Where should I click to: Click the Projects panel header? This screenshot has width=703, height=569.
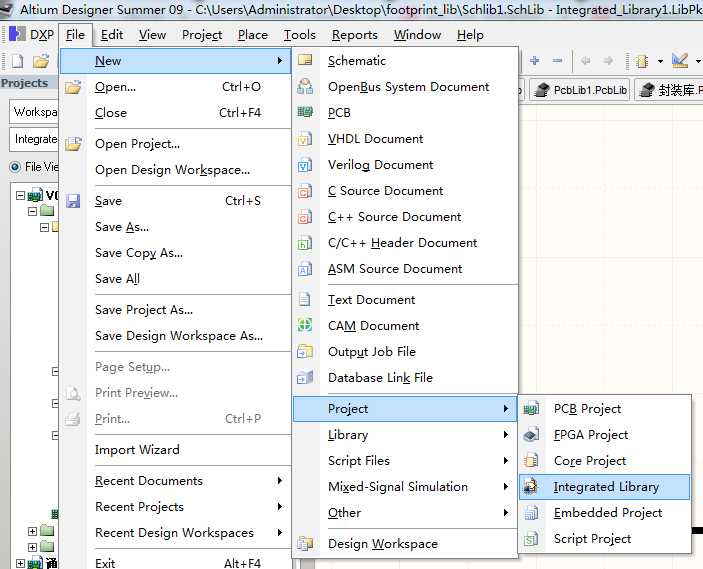click(x=29, y=83)
